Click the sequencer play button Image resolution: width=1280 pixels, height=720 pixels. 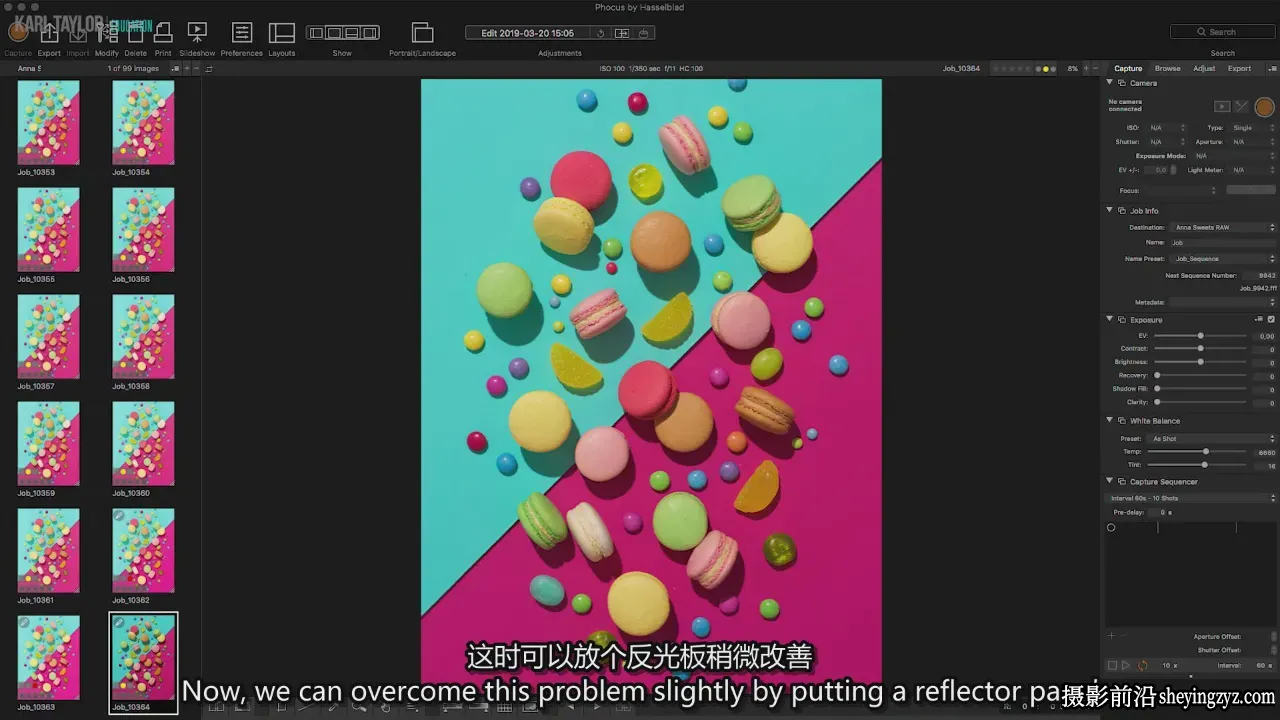(1125, 665)
